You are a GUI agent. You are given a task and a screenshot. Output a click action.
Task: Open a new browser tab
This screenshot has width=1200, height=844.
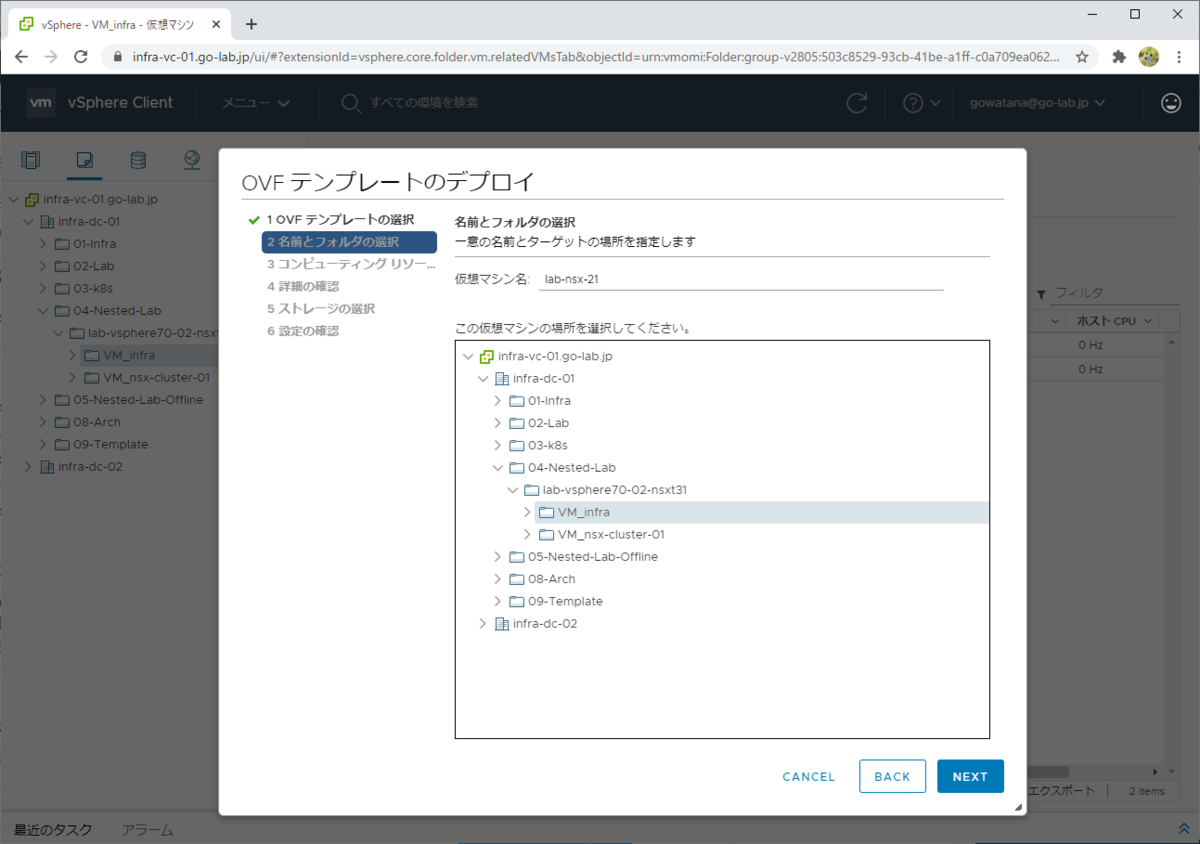coord(251,24)
